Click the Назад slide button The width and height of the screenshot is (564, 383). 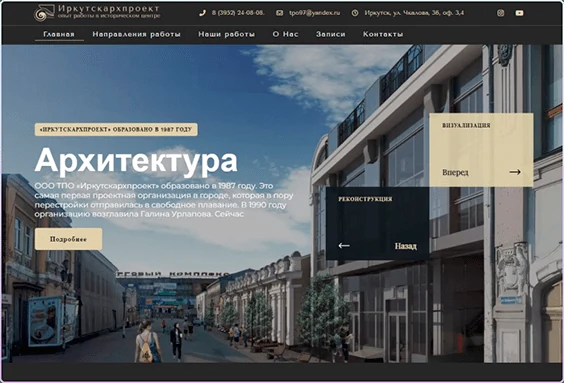(x=406, y=246)
